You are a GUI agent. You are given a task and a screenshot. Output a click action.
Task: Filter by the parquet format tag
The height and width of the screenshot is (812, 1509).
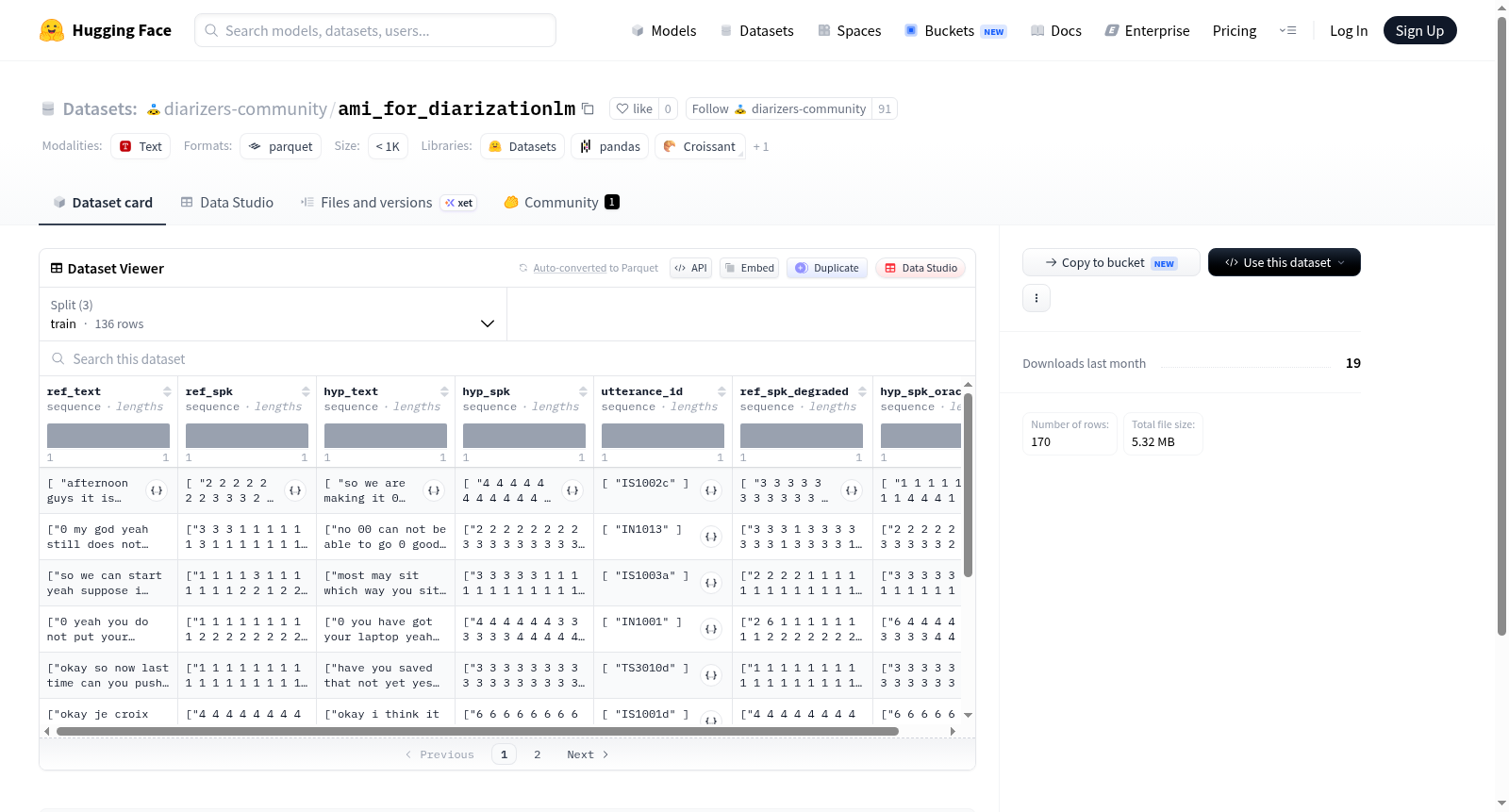[281, 146]
